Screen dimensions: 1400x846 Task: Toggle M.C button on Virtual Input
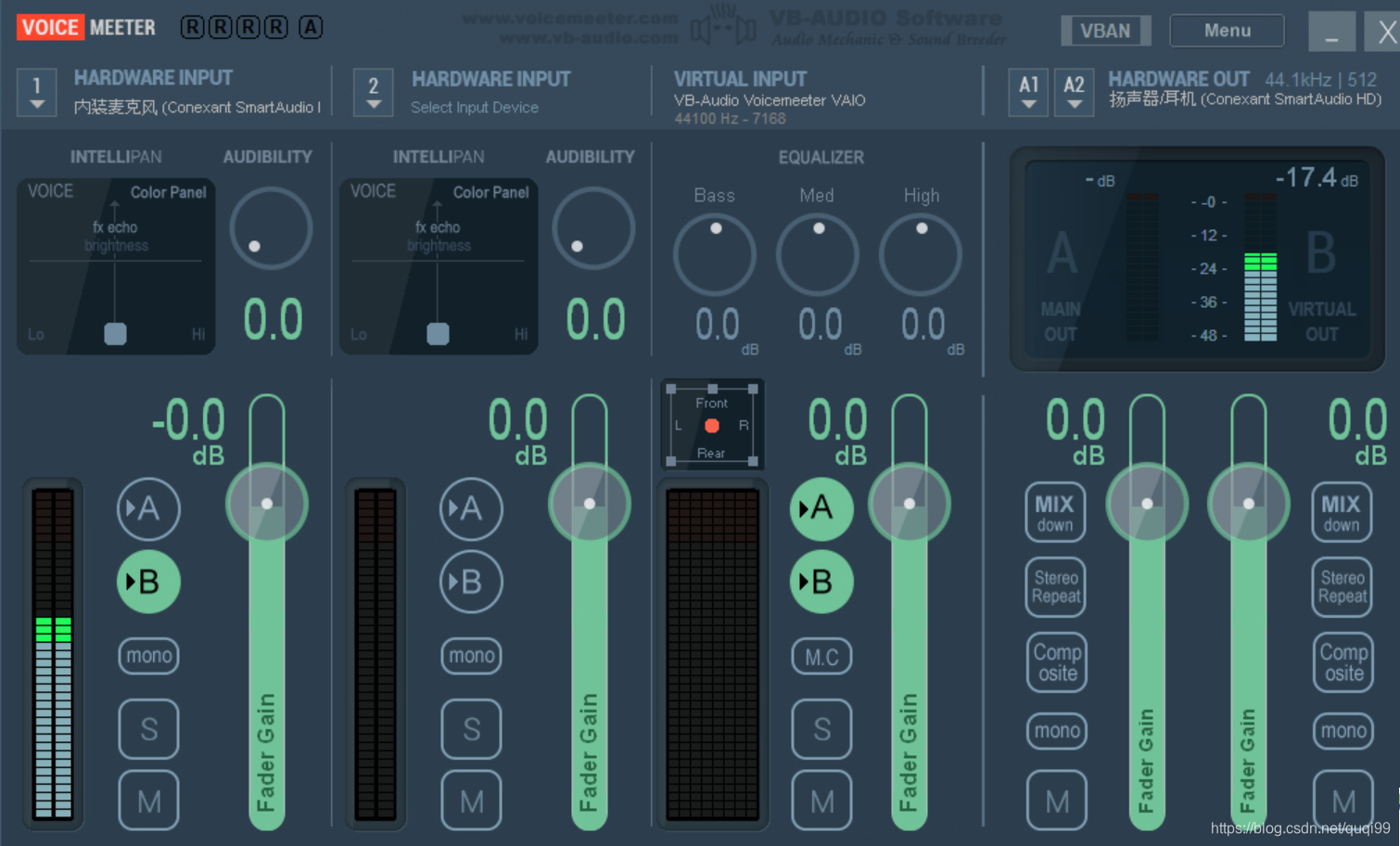(821, 657)
